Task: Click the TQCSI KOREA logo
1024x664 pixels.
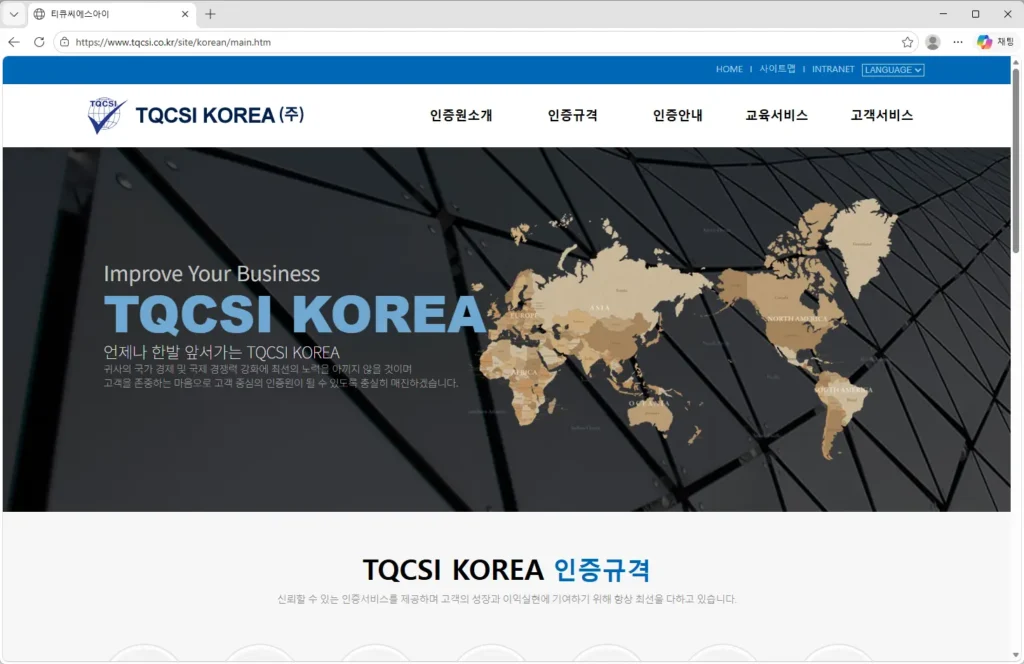Action: tap(196, 115)
